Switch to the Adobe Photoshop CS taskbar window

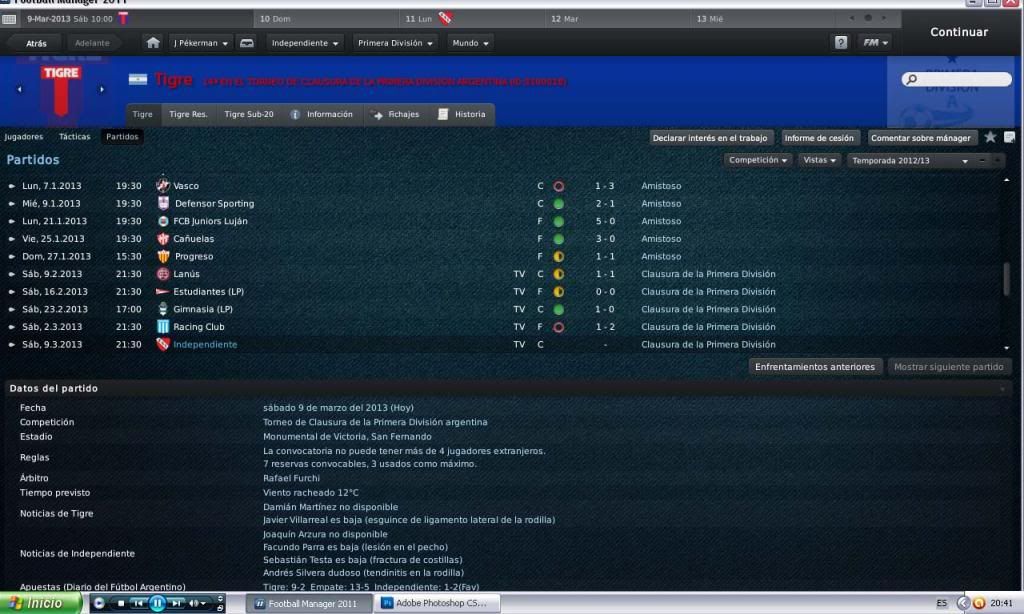[437, 603]
